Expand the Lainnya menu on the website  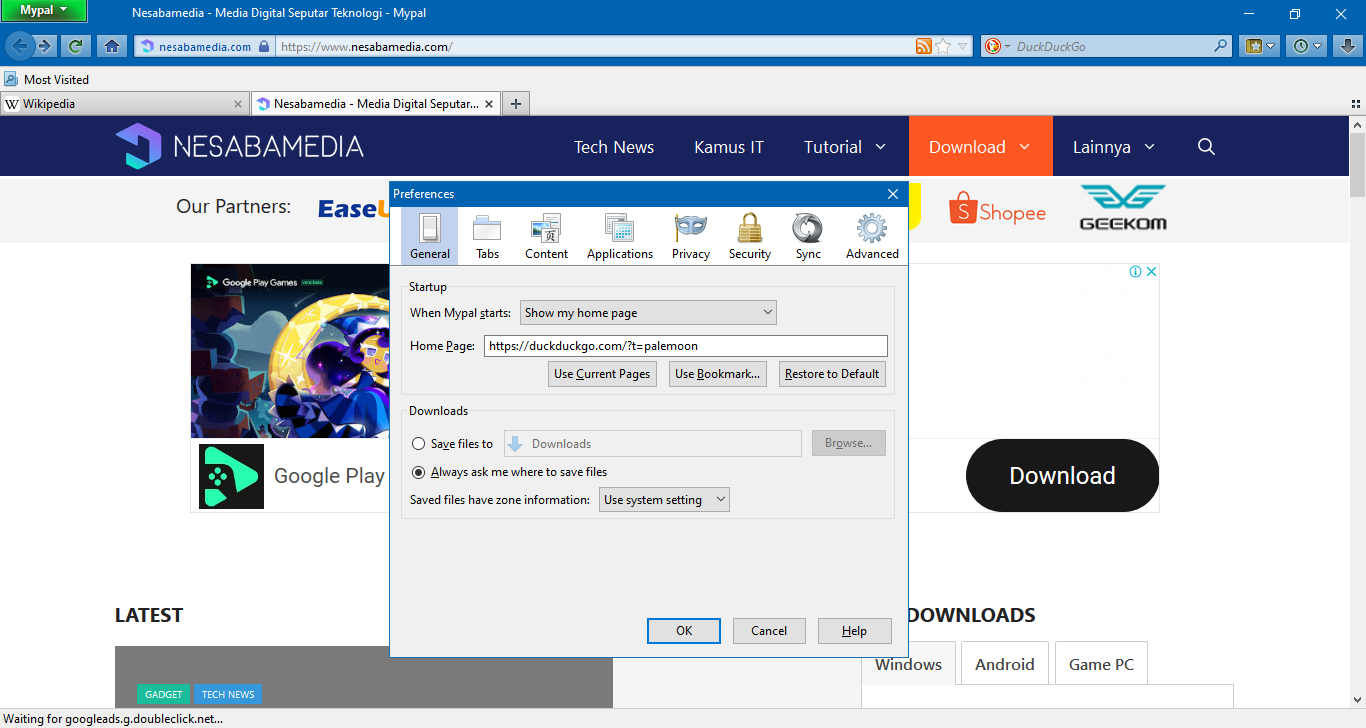click(1114, 147)
